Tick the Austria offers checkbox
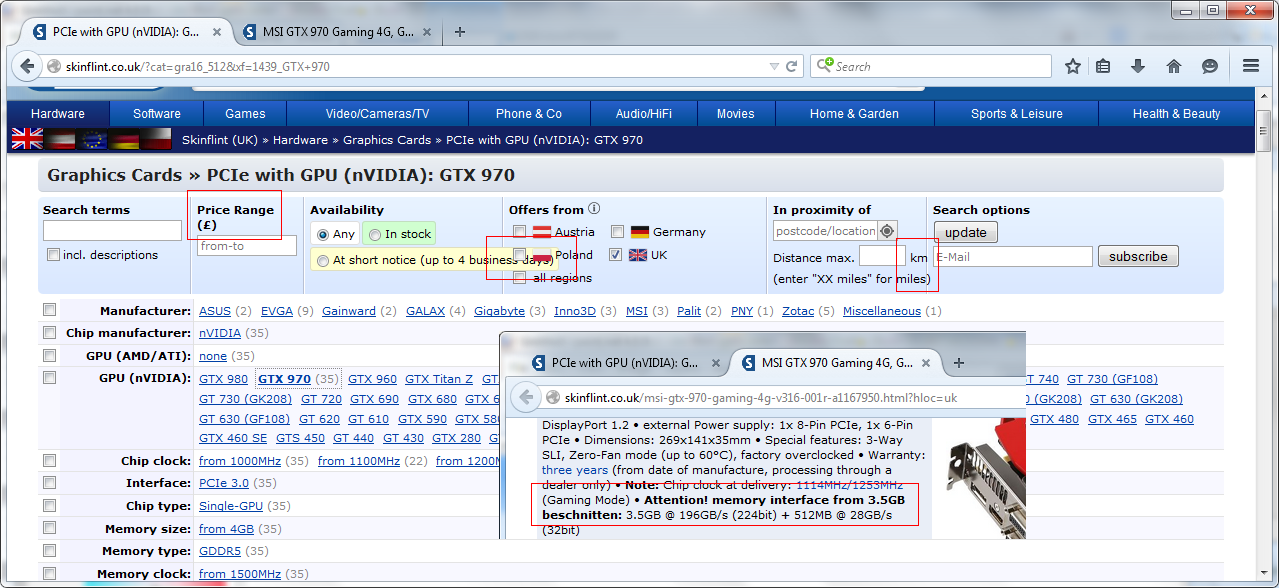 click(519, 232)
